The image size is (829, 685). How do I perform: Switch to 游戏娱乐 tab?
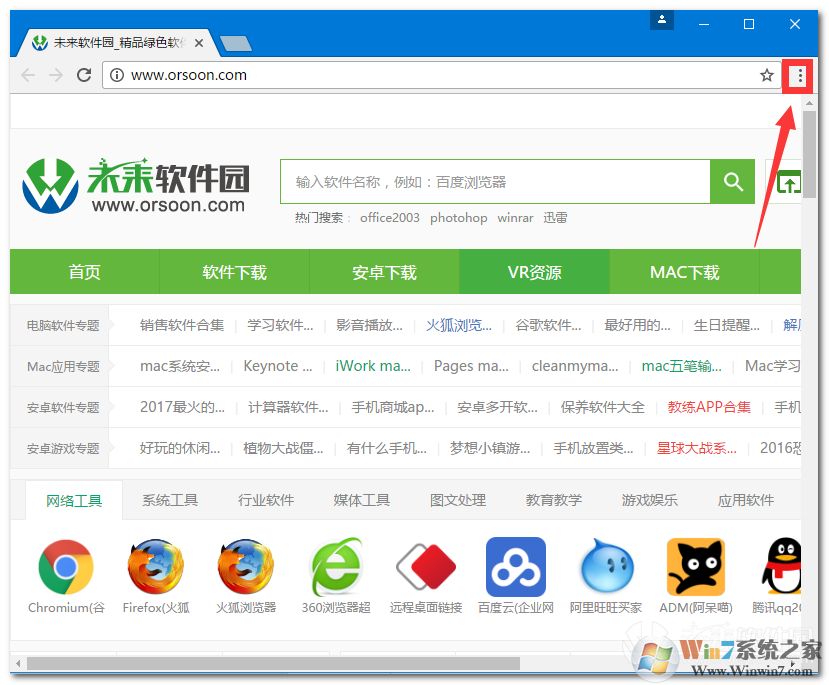650,500
